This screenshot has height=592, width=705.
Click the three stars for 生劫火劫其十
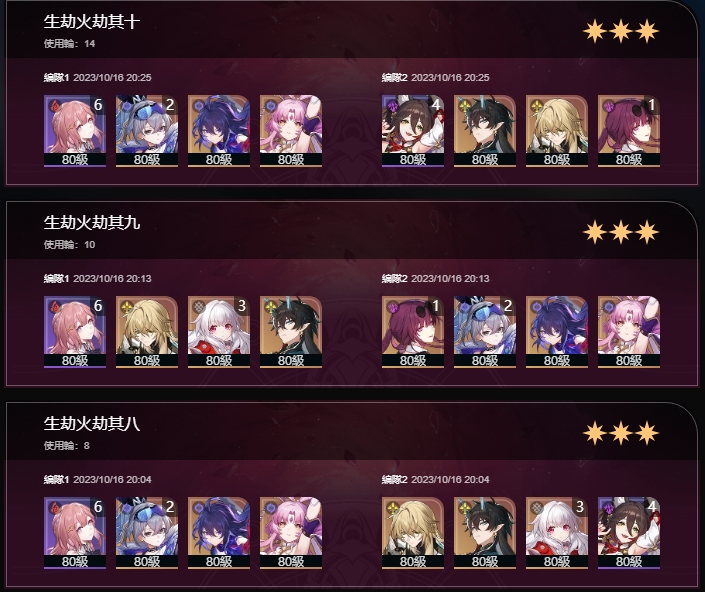click(621, 31)
